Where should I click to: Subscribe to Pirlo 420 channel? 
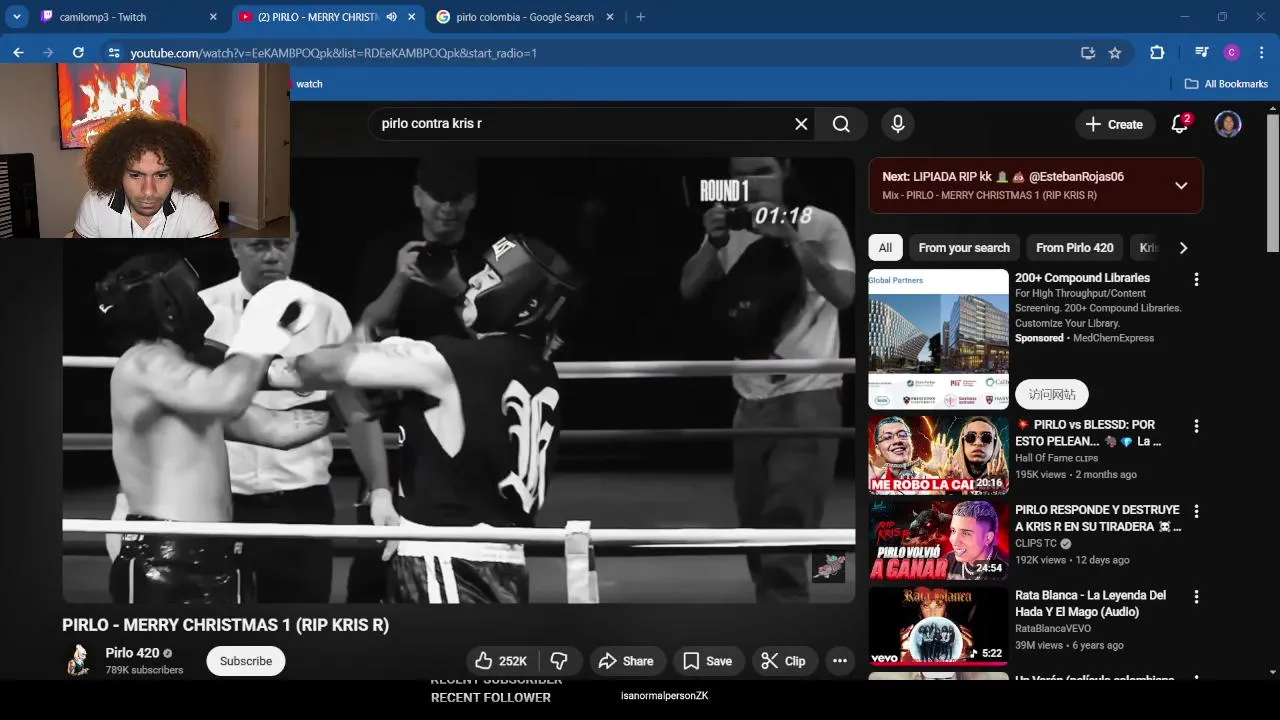(x=246, y=661)
